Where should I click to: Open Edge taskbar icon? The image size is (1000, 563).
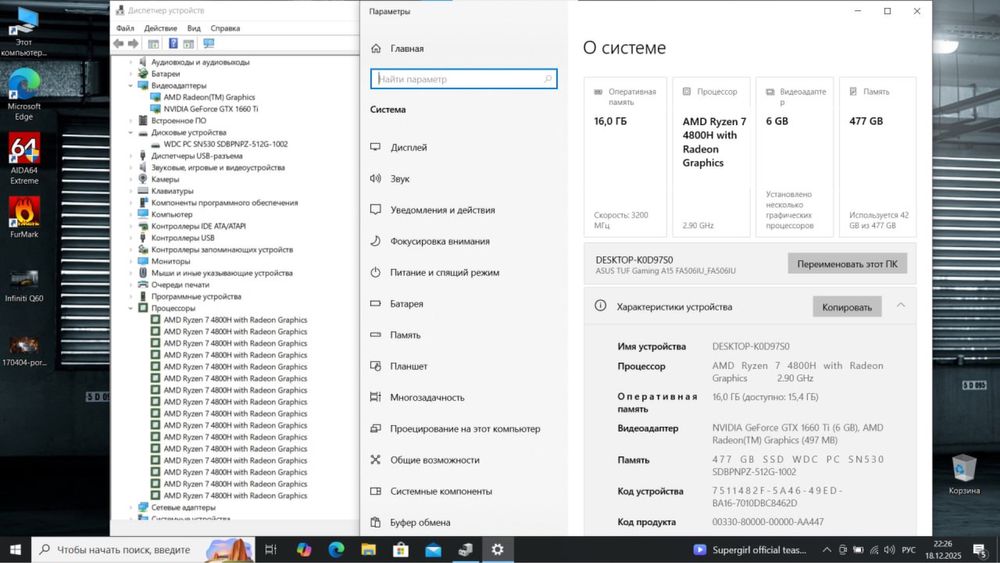(x=336, y=550)
